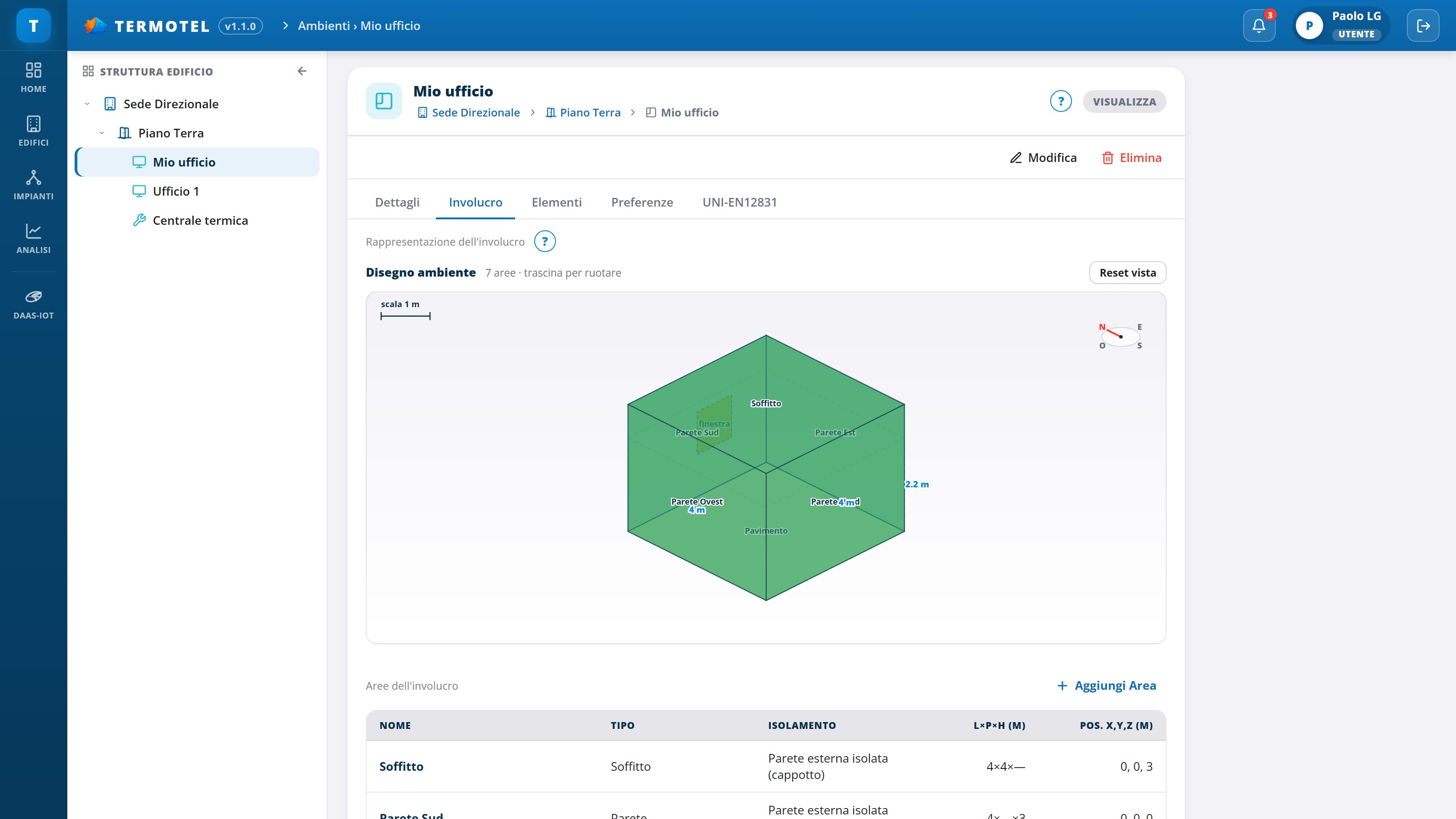Screen dimensions: 1456x819
Task: Click the Elimina delete button
Action: coord(1132,158)
